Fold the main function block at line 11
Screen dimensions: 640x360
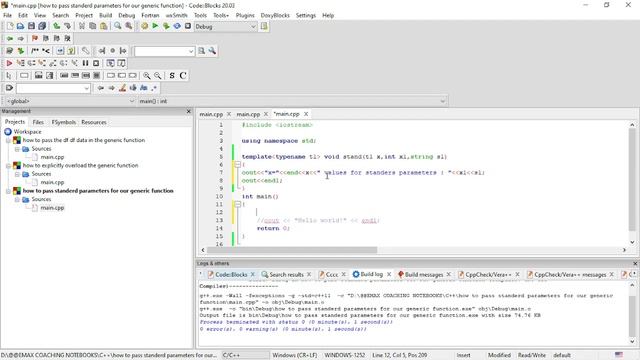[x=237, y=204]
